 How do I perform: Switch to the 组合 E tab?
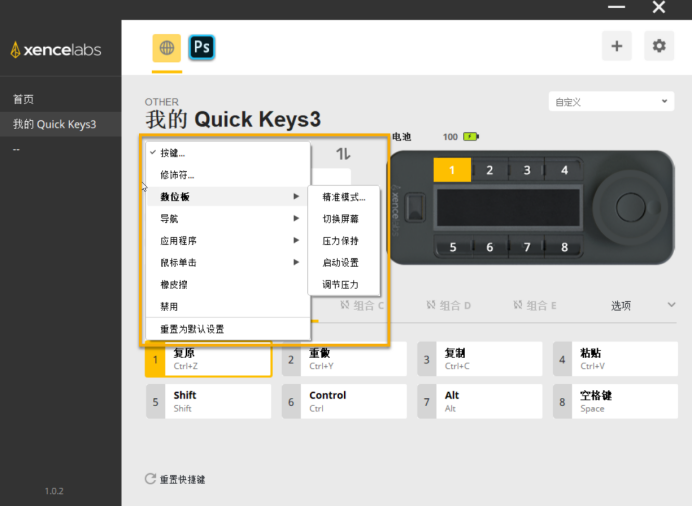pos(535,305)
